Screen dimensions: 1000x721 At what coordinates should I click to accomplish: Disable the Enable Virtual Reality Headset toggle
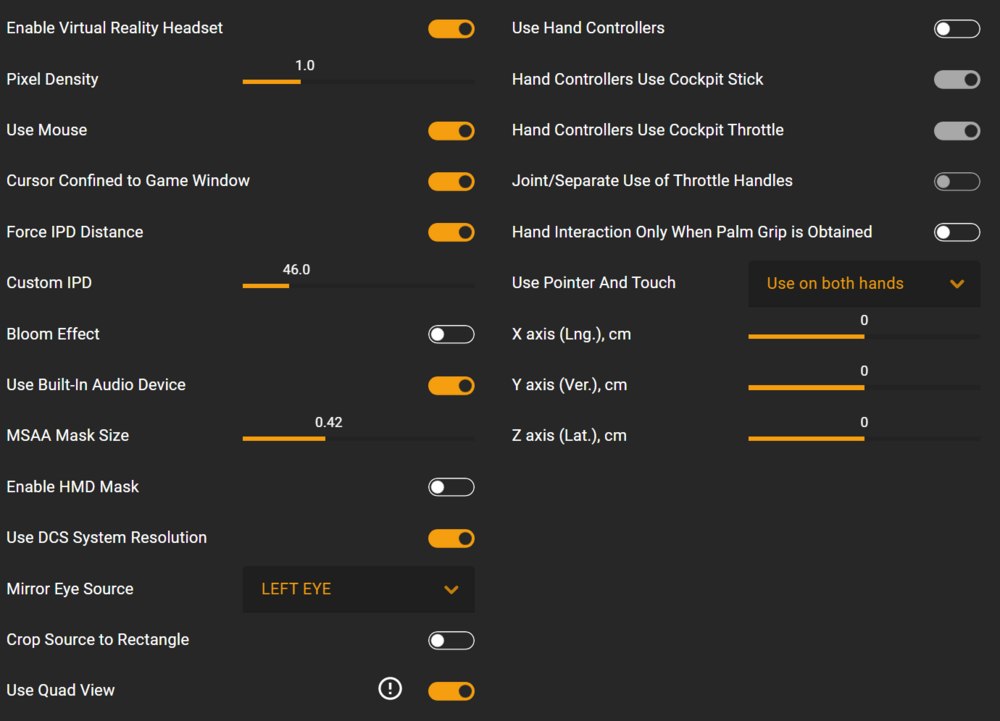point(451,29)
